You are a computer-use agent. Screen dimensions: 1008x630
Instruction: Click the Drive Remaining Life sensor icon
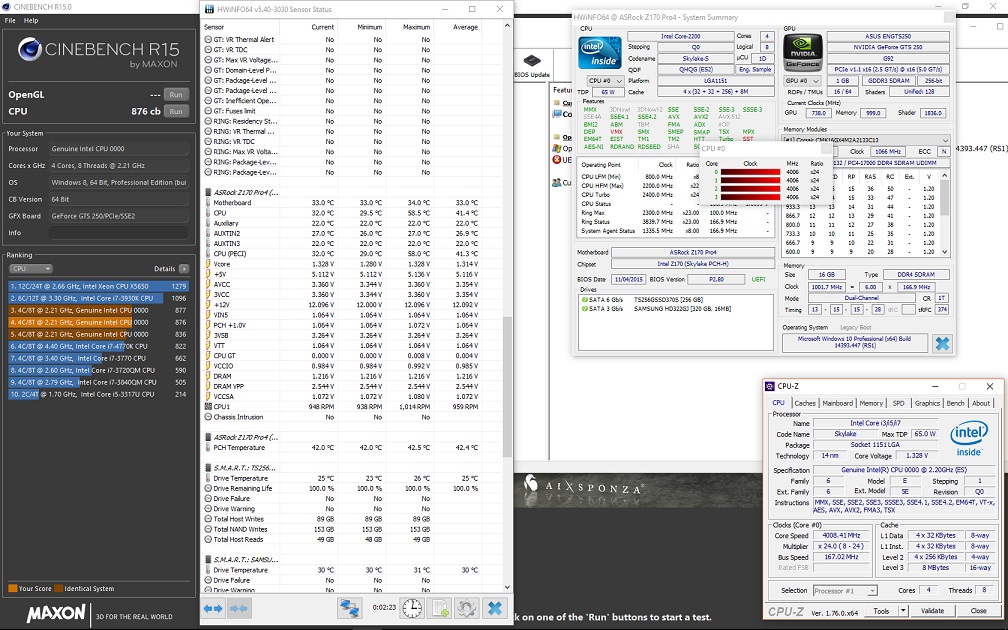(x=208, y=489)
